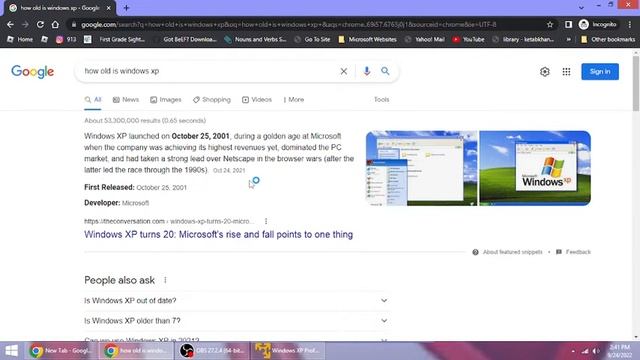Switch to the Shopping tab
The width and height of the screenshot is (640, 360).
pos(212,100)
